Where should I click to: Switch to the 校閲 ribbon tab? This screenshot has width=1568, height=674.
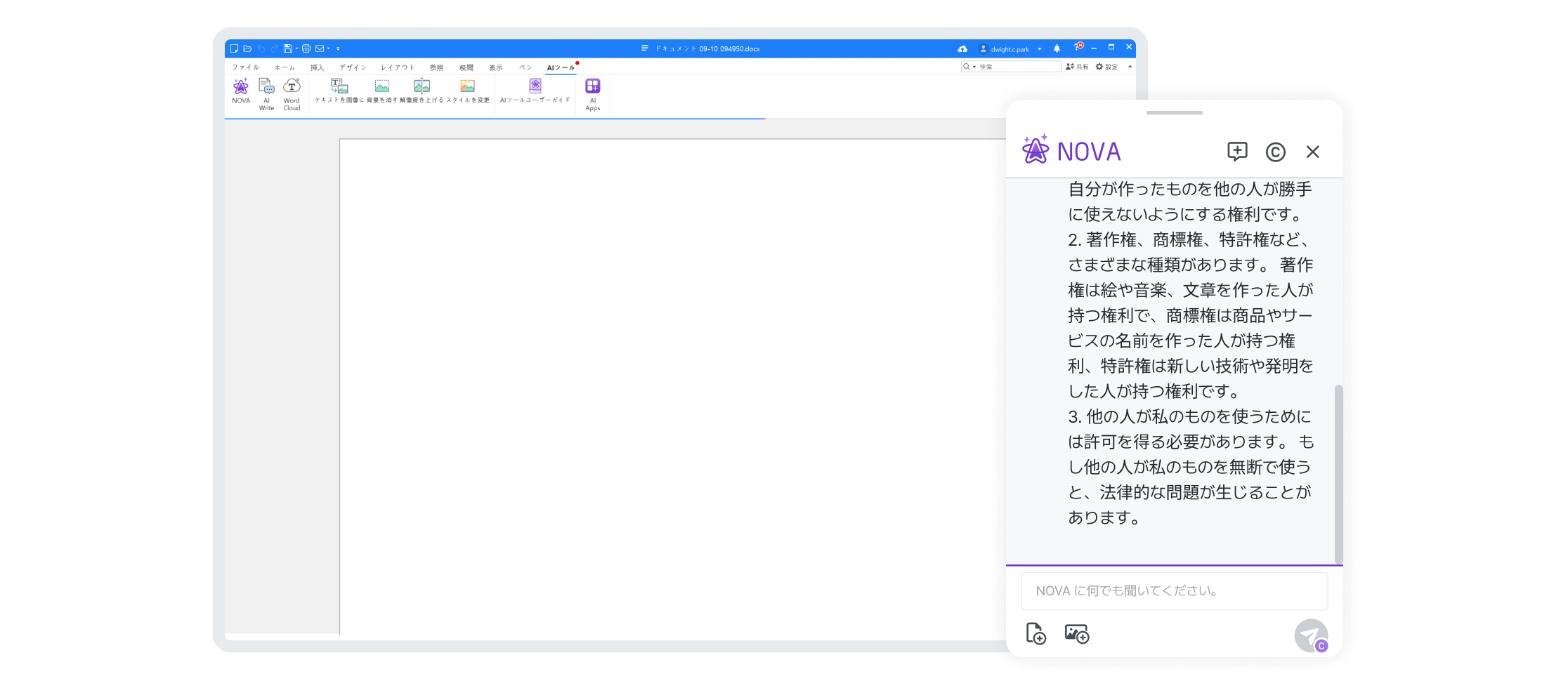[x=466, y=67]
